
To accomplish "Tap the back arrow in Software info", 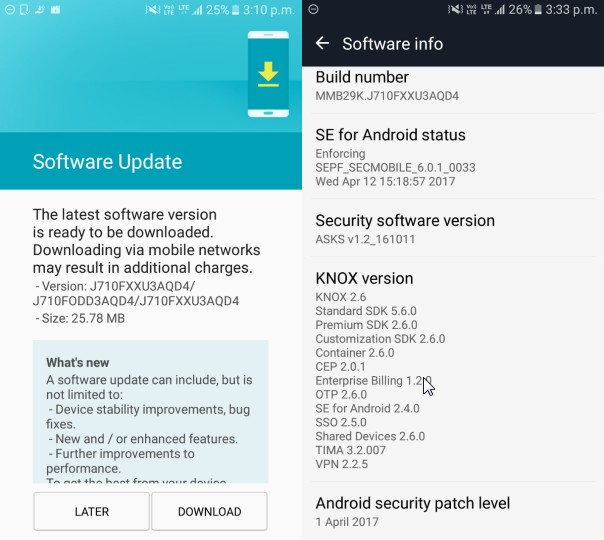I will pyautogui.click(x=322, y=43).
